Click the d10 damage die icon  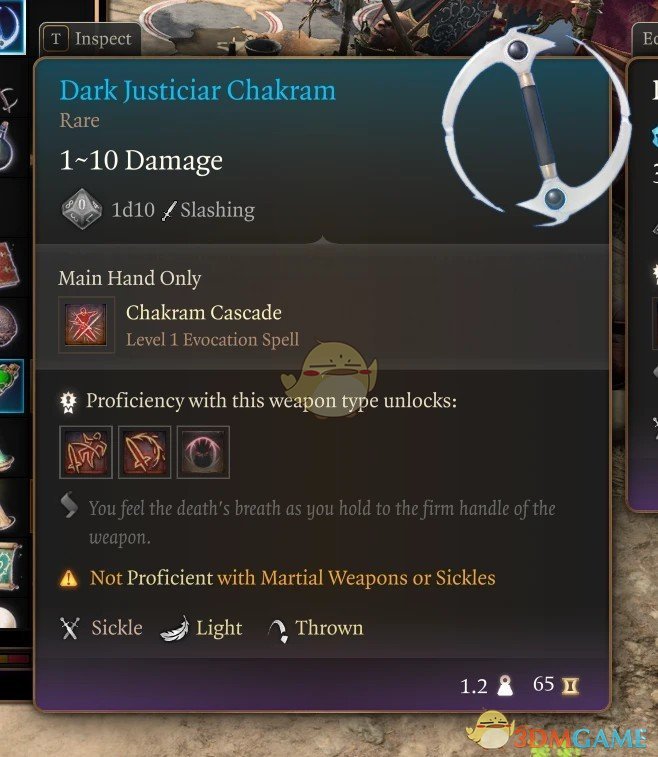point(82,209)
